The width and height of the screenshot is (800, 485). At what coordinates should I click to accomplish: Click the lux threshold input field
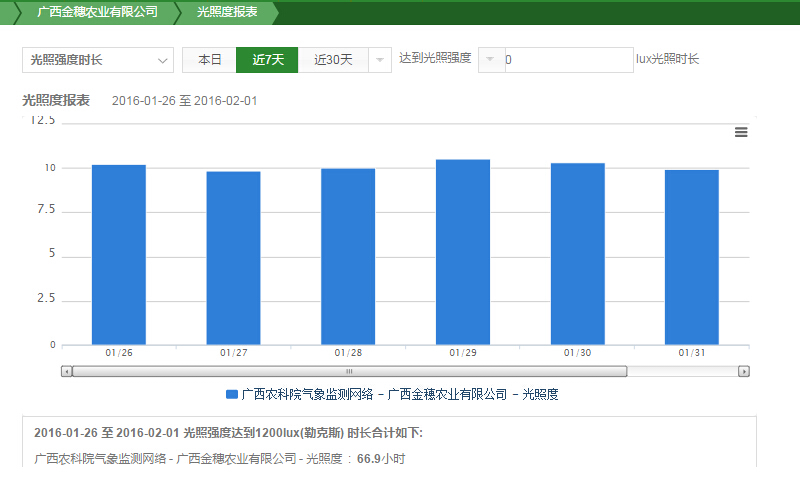click(x=567, y=60)
